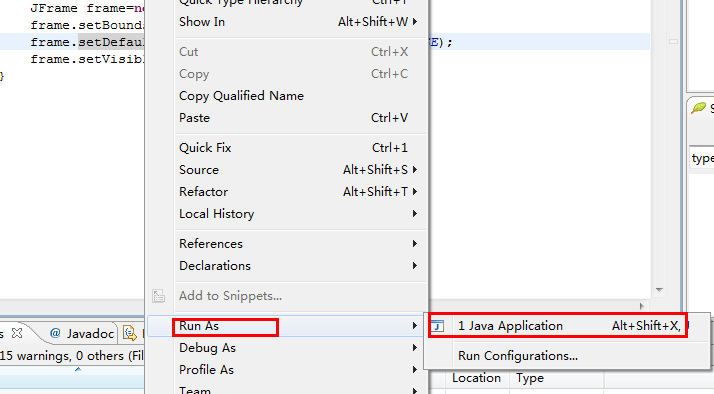Click the Add to Snippets icon
714x394 pixels.
pos(158,296)
